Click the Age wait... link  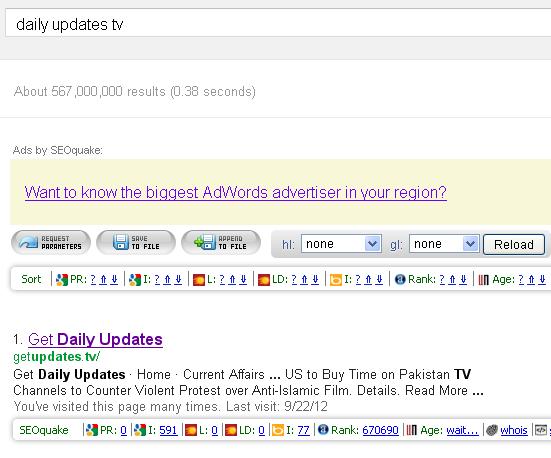coord(462,430)
